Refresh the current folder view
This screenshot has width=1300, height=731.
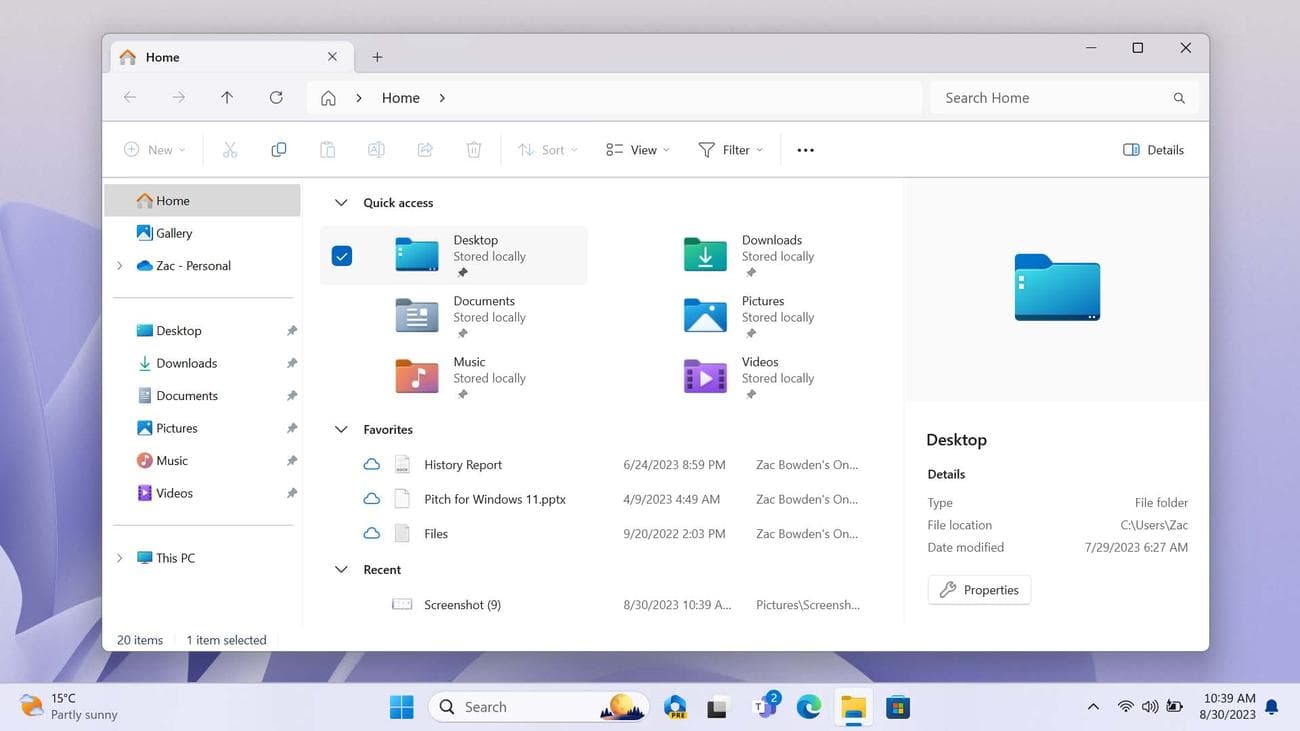pos(276,97)
